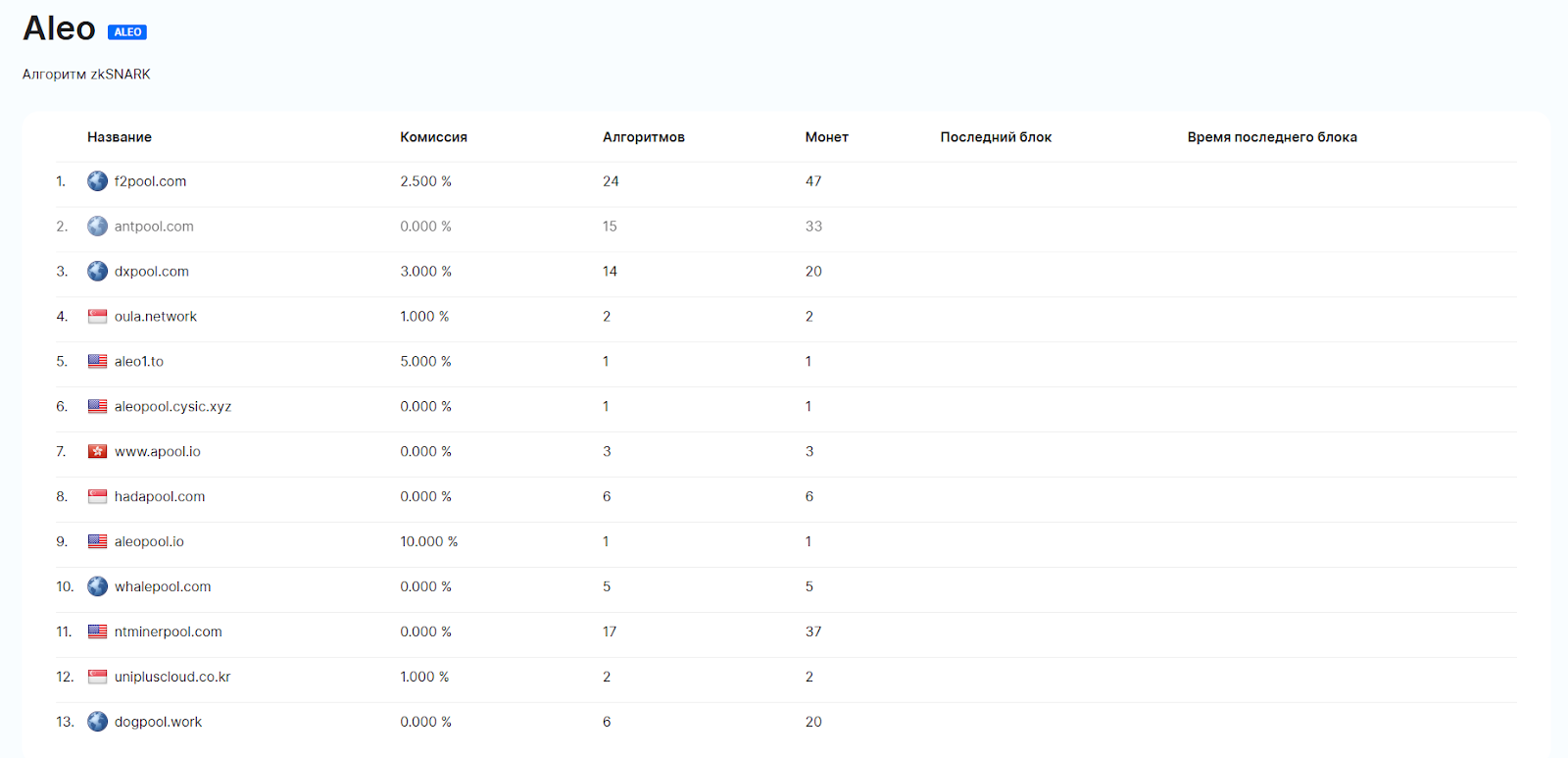Click the US flag beside aleopool.io
The width and height of the screenshot is (1568, 758).
[97, 542]
